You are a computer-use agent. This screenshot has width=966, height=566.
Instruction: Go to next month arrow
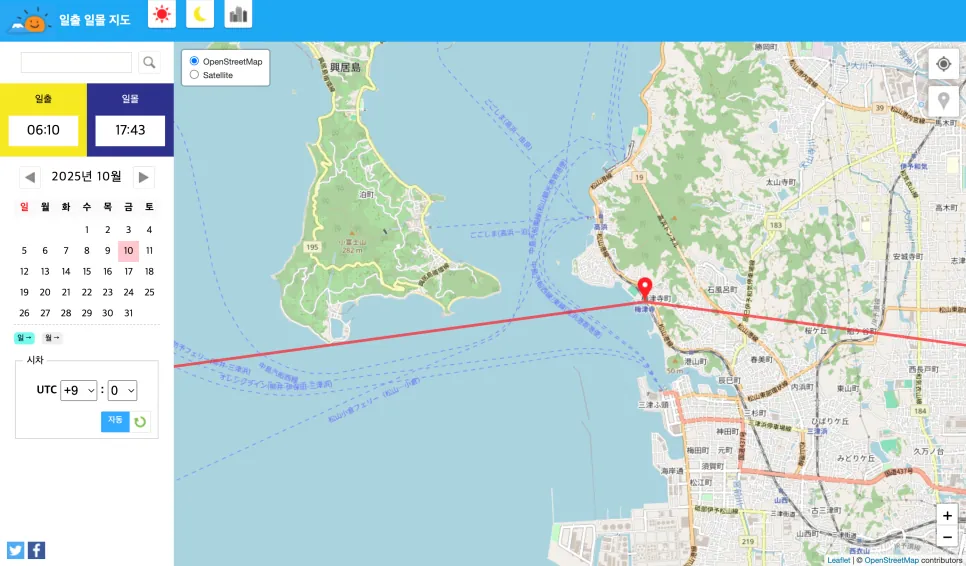144,177
